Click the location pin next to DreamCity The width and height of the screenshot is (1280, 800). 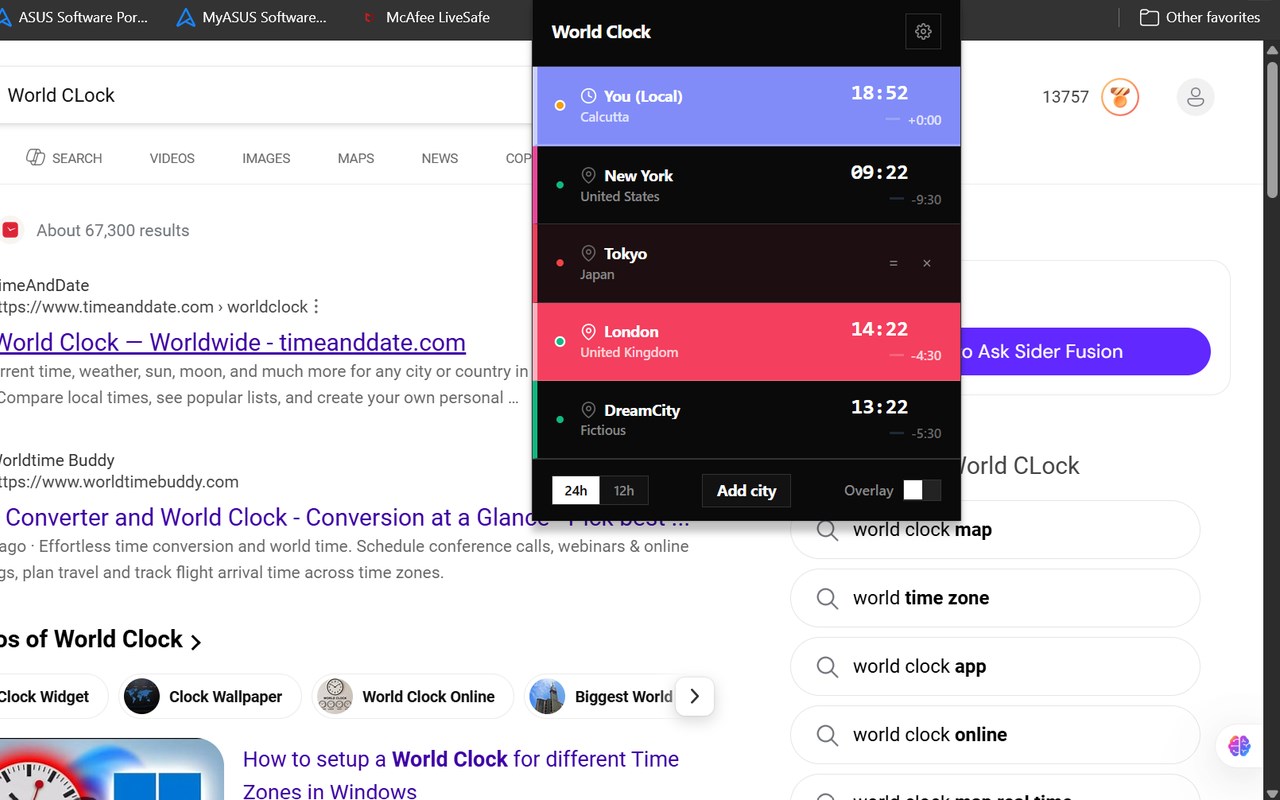pos(588,410)
